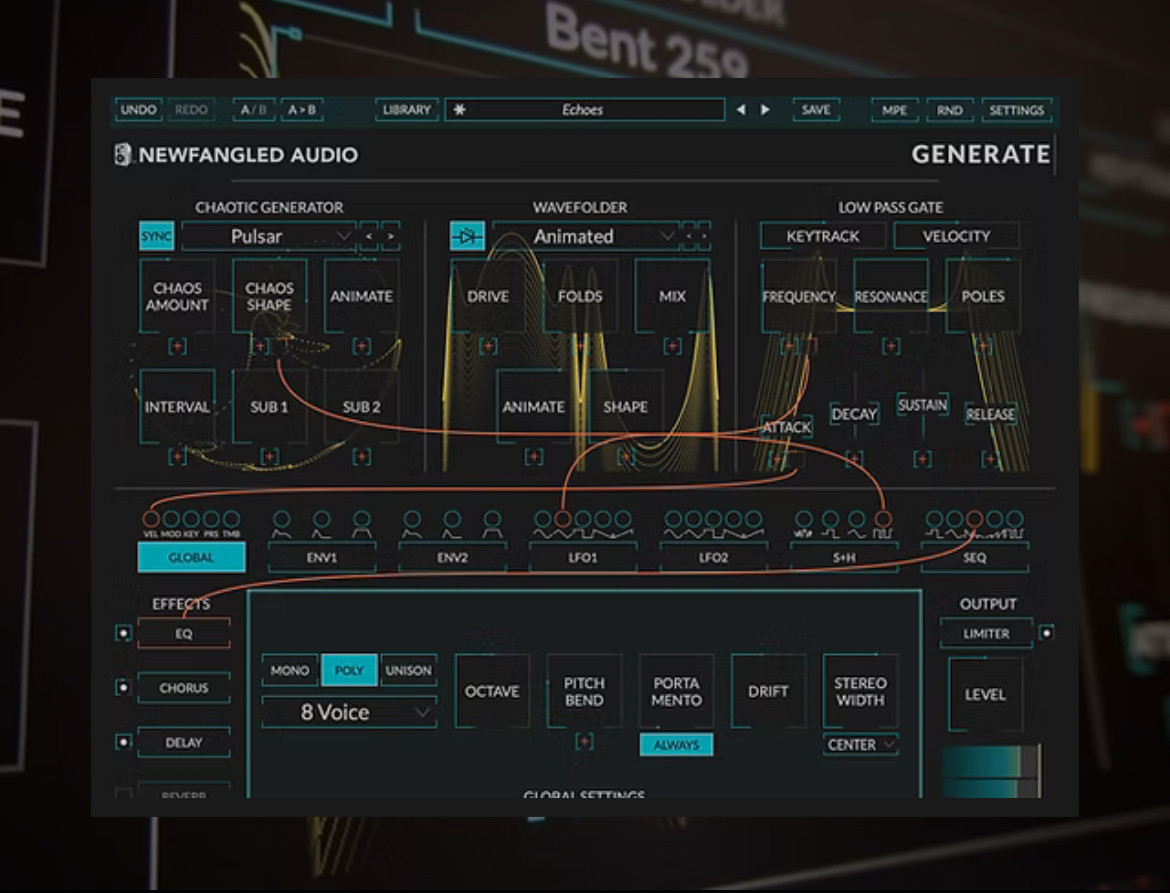Click the output LEVEL control

tap(985, 695)
